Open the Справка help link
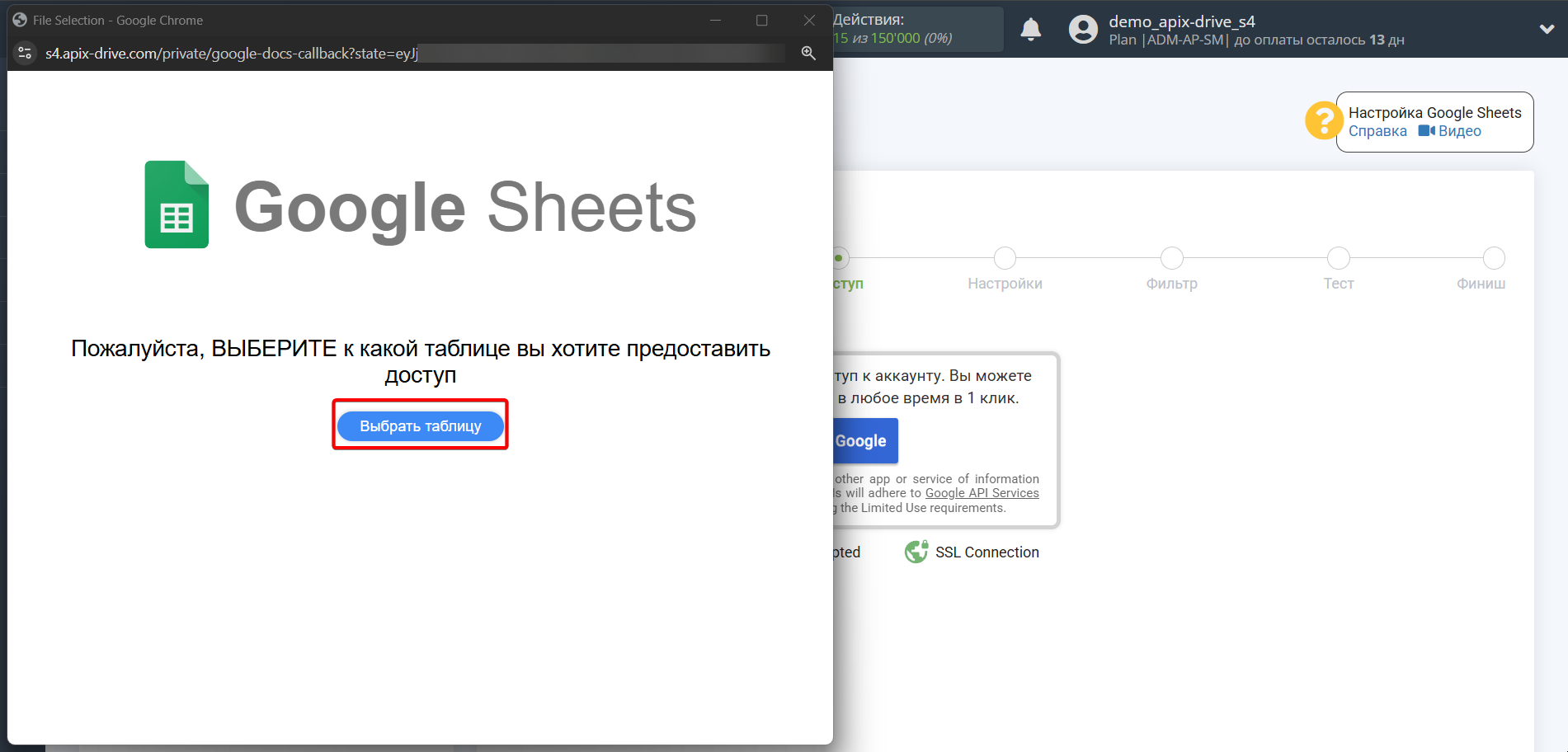The image size is (1568, 752). pos(1377,130)
